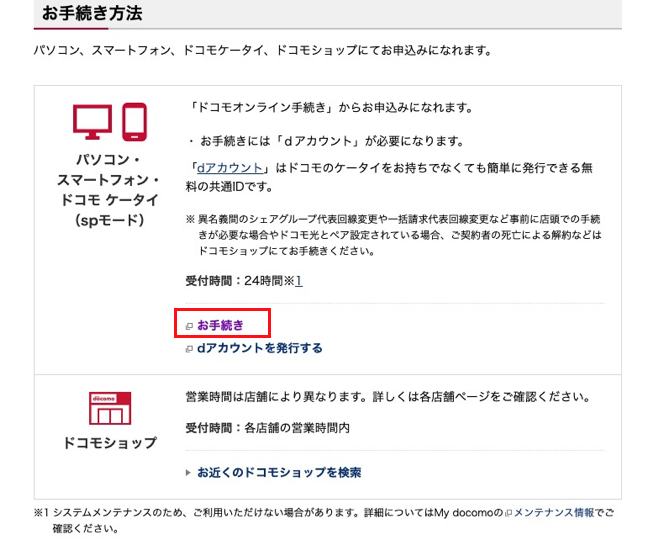Click the 受付時間：各店舗の営業時間内 text
Screen dimensions: 664x540
pyautogui.click(x=268, y=428)
